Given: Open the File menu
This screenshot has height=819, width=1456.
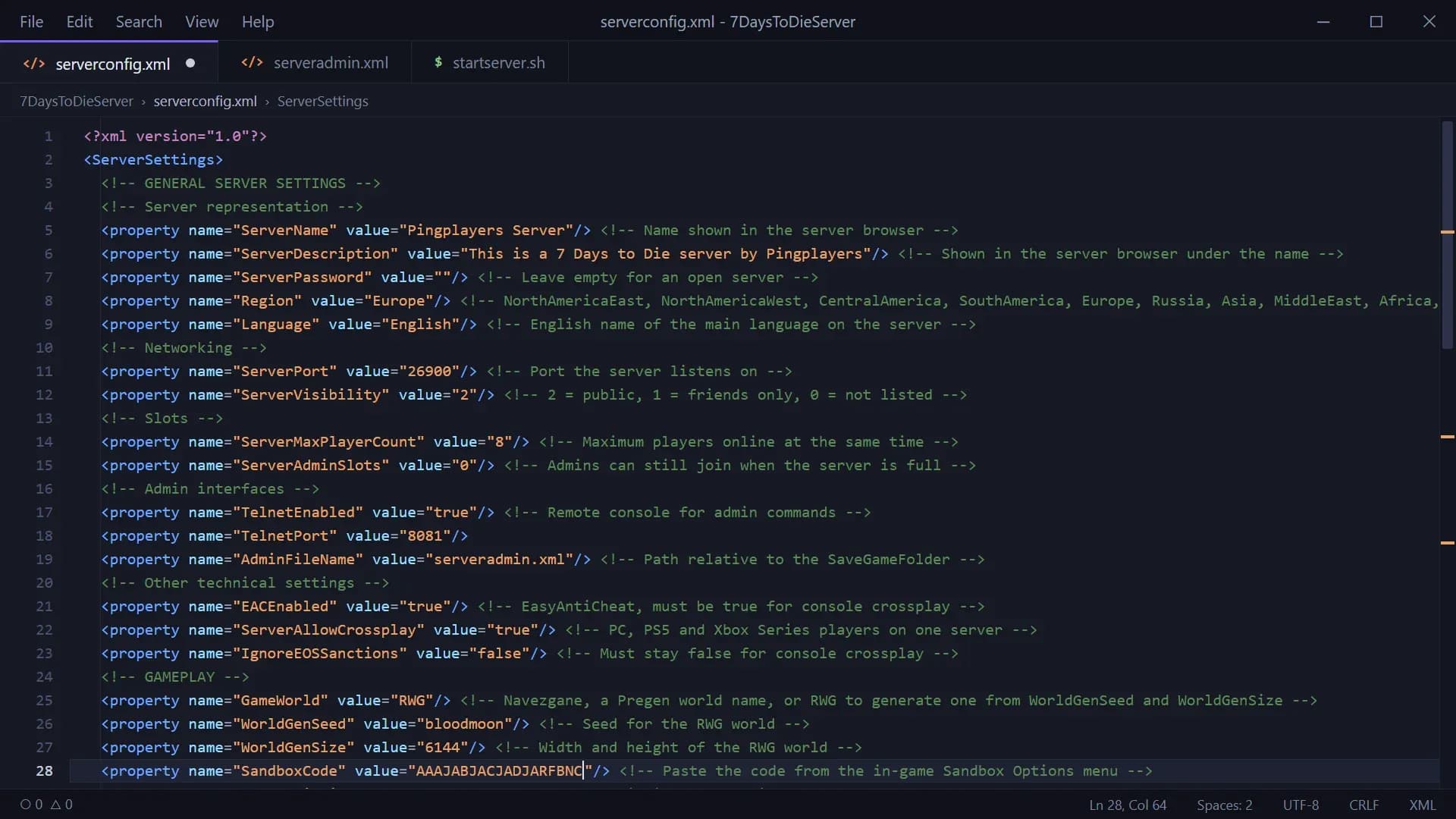Looking at the screenshot, I should 31,21.
